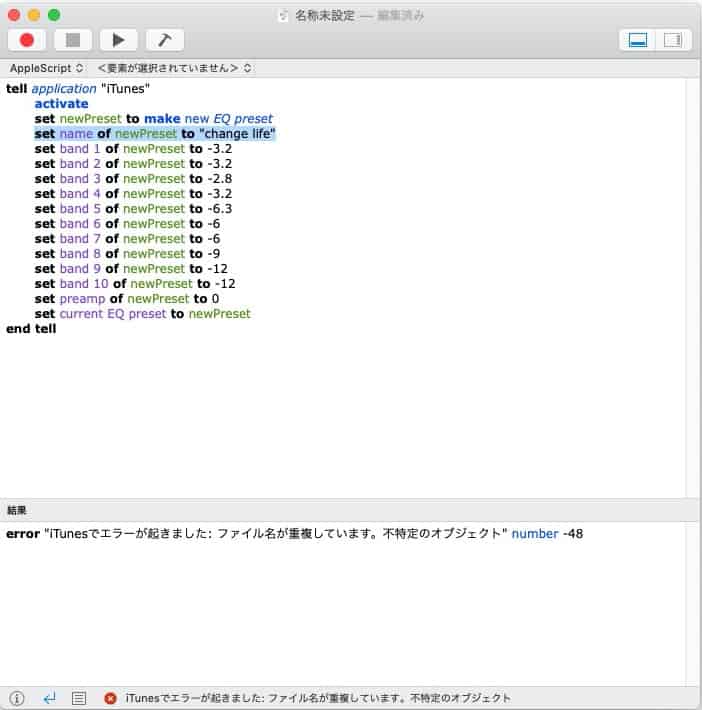Click the 'end tell' line

(31, 329)
